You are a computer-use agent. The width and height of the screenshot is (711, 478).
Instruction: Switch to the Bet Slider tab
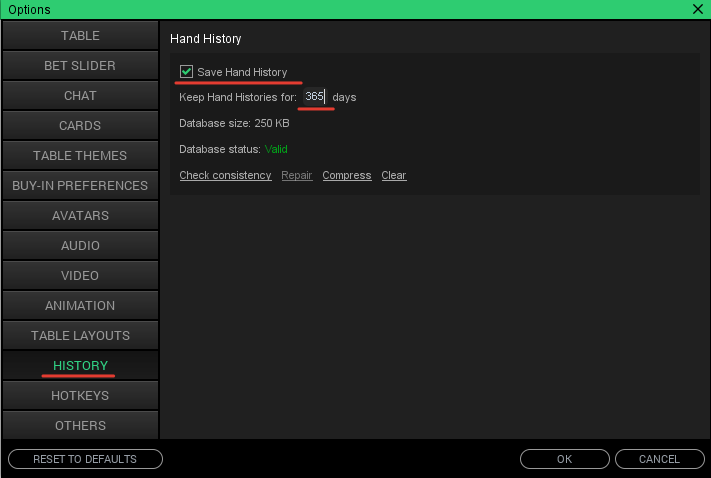pos(80,65)
